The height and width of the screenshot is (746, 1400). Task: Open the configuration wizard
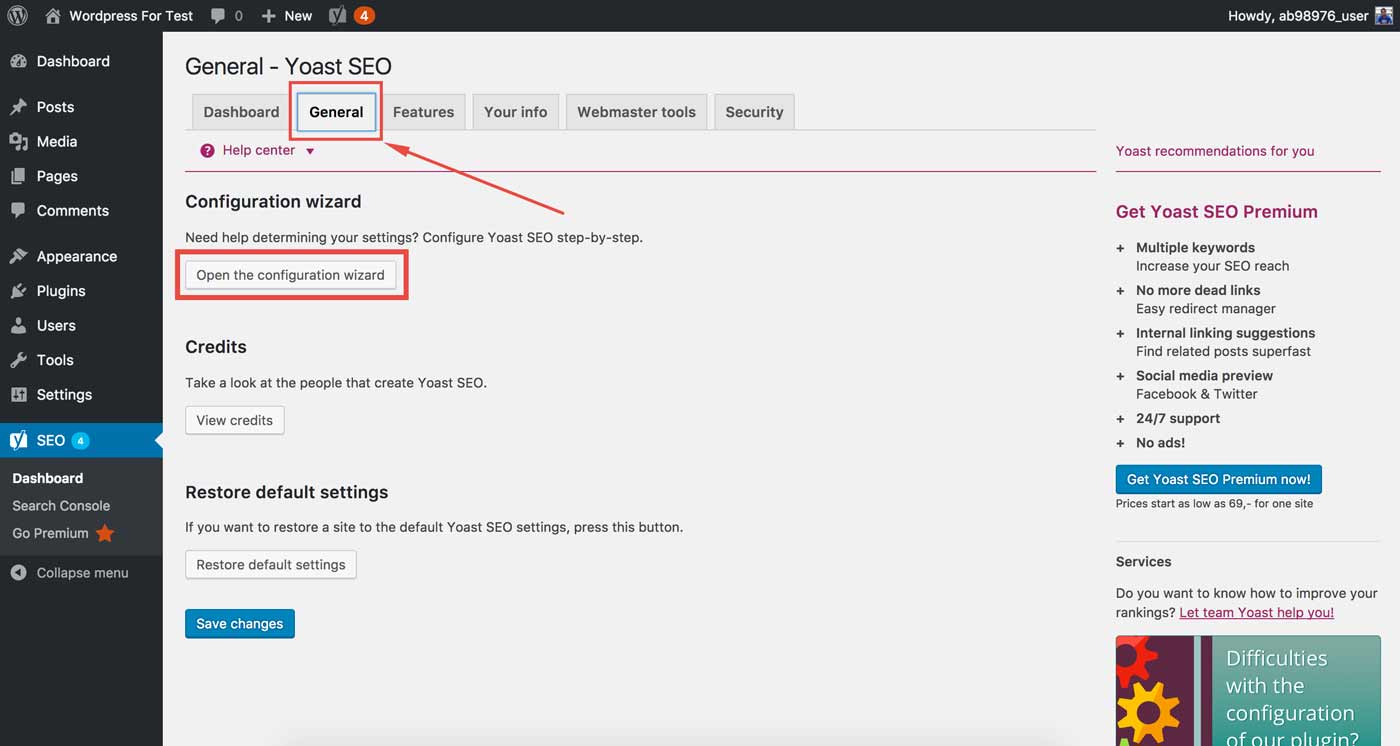[290, 275]
